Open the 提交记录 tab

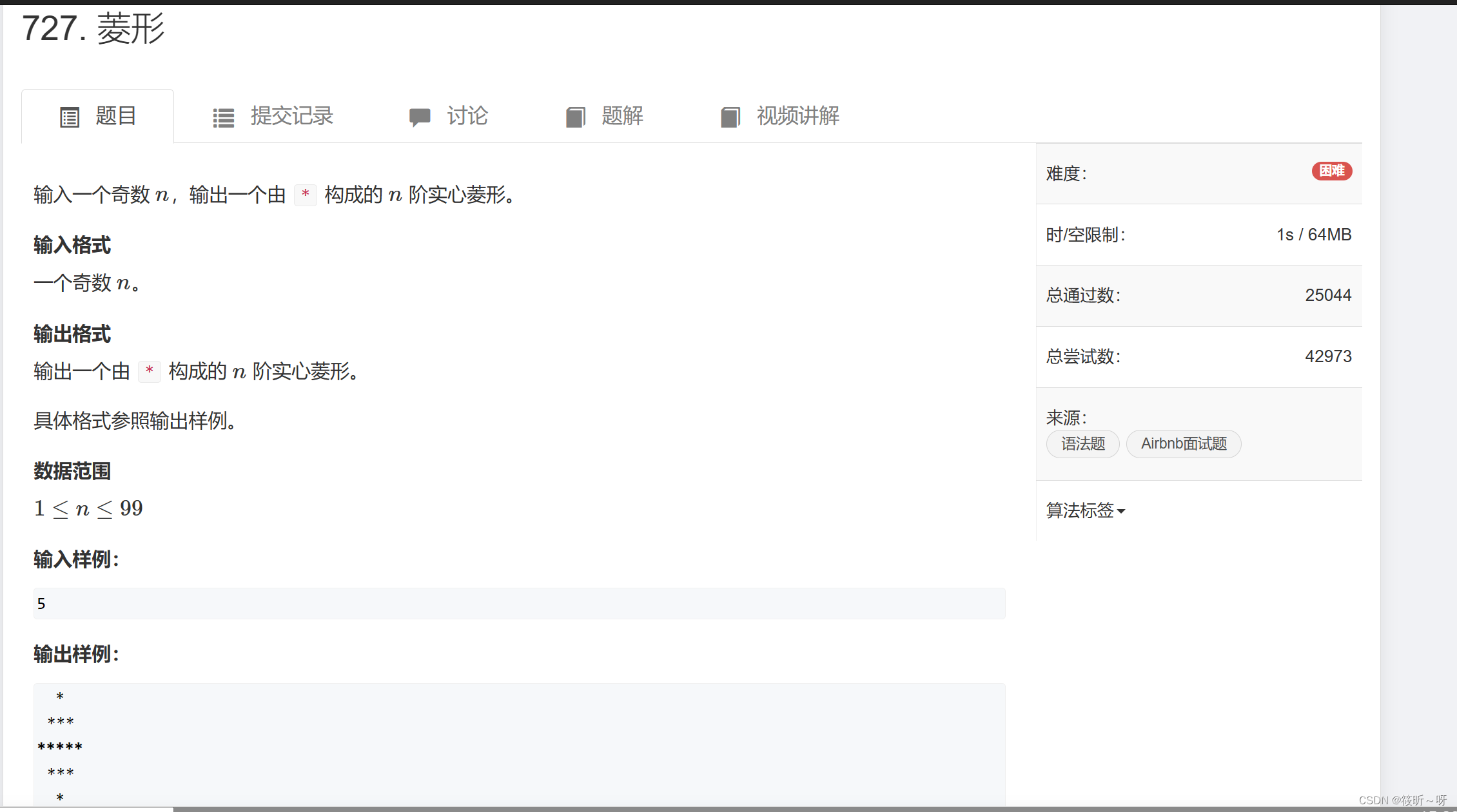coord(291,117)
